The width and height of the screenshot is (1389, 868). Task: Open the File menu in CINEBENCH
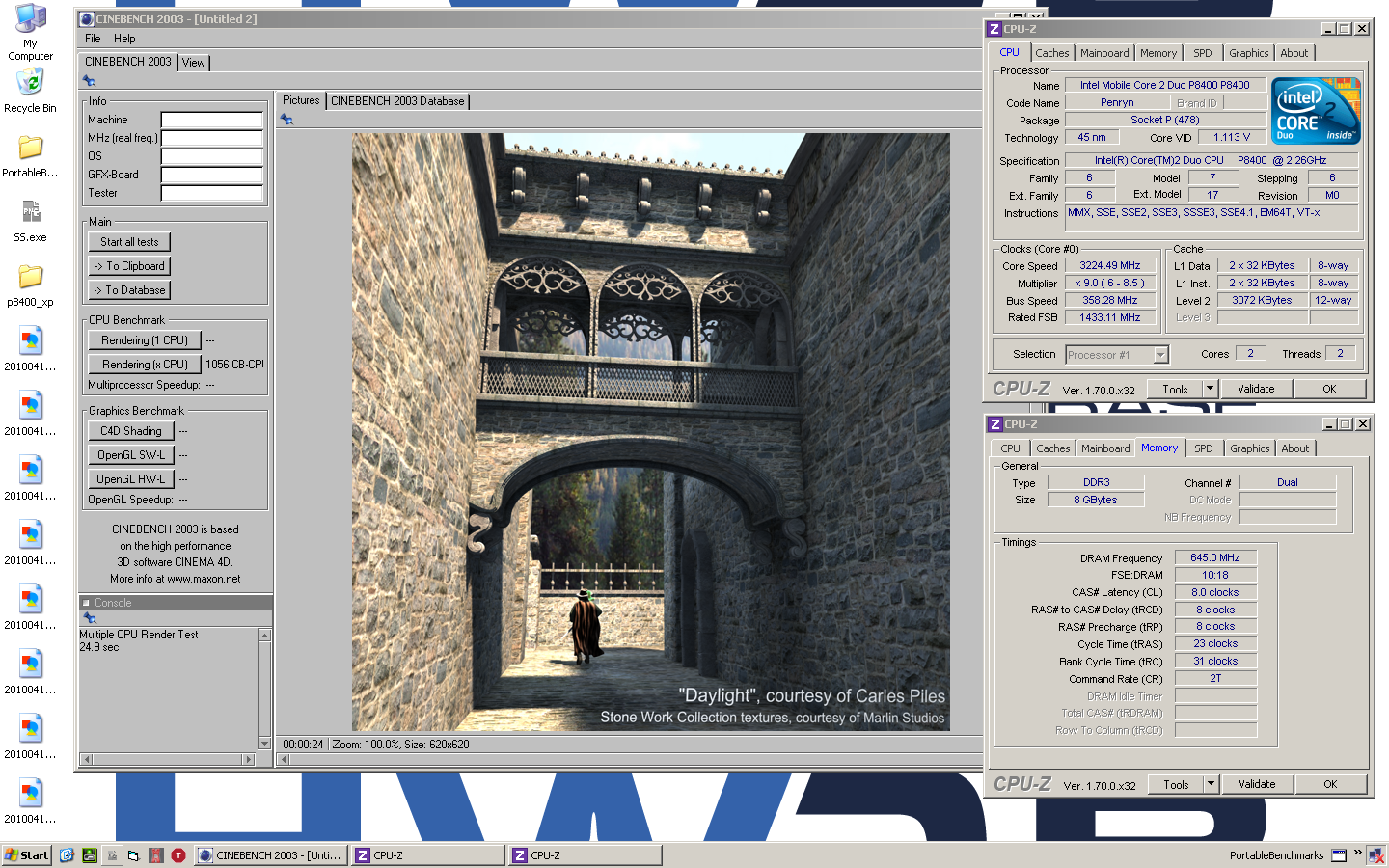(93, 39)
